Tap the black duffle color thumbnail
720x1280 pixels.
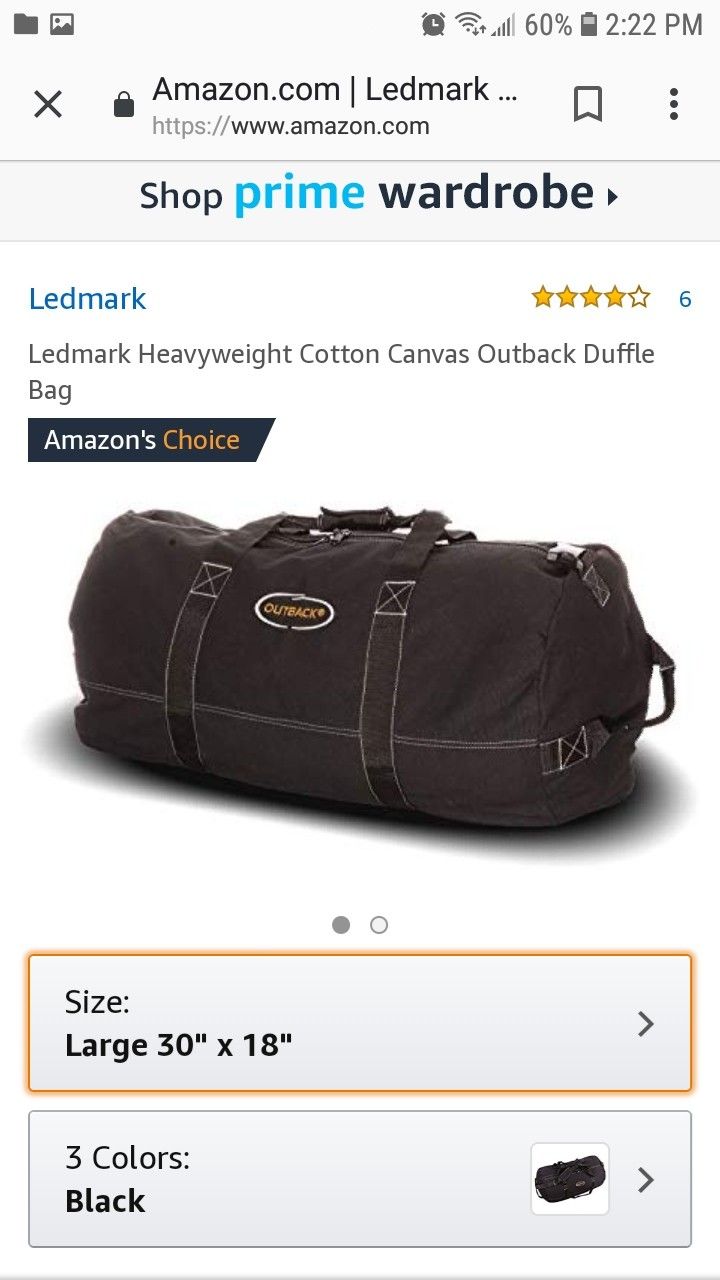[570, 1179]
